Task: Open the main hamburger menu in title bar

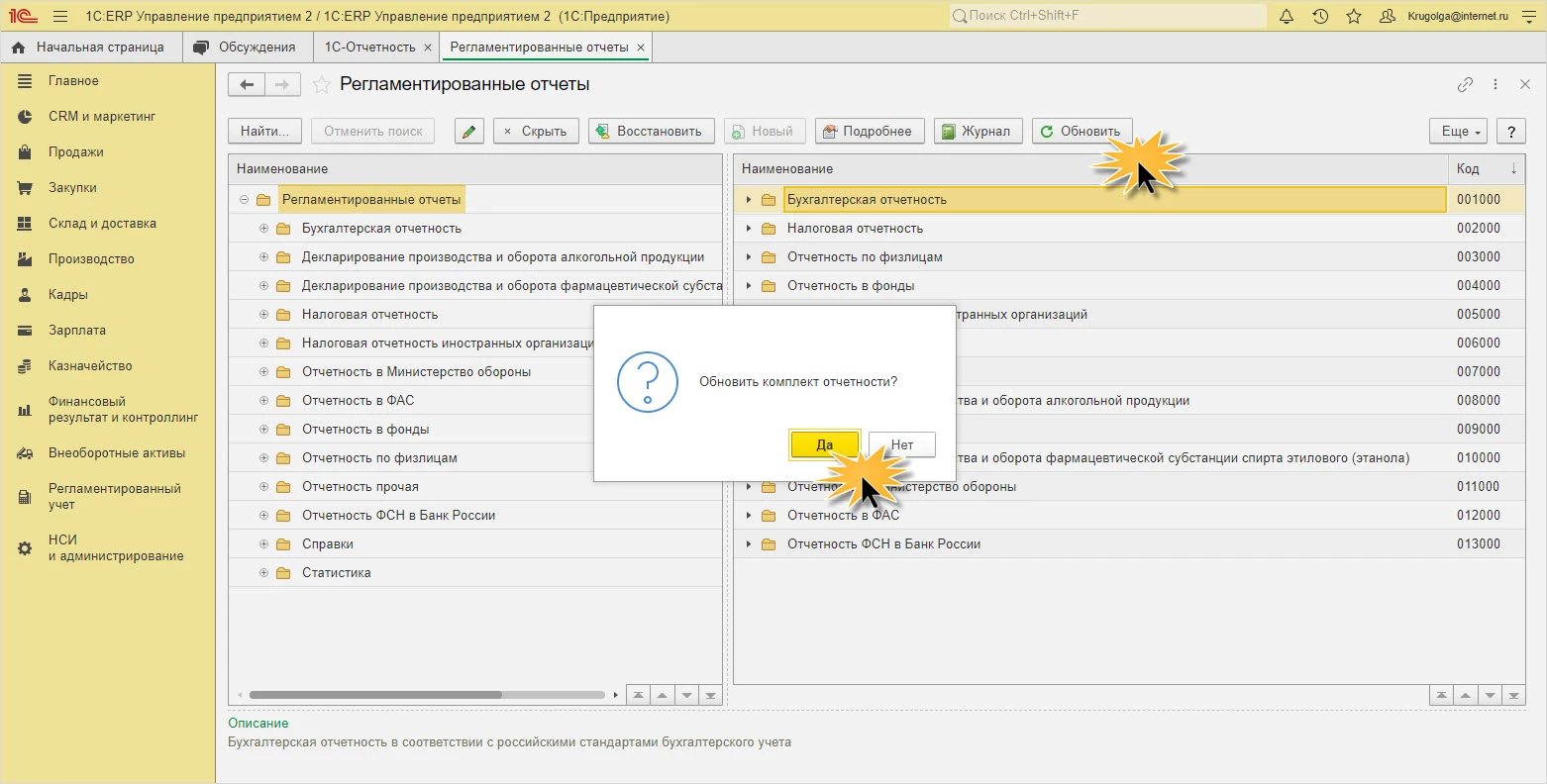Action: pyautogui.click(x=60, y=17)
